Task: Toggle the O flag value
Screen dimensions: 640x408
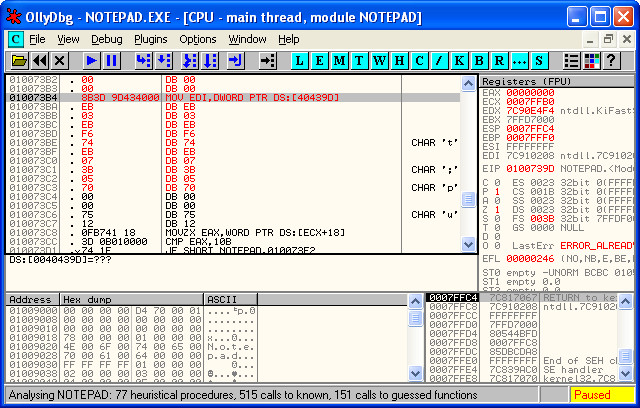Action: click(497, 246)
